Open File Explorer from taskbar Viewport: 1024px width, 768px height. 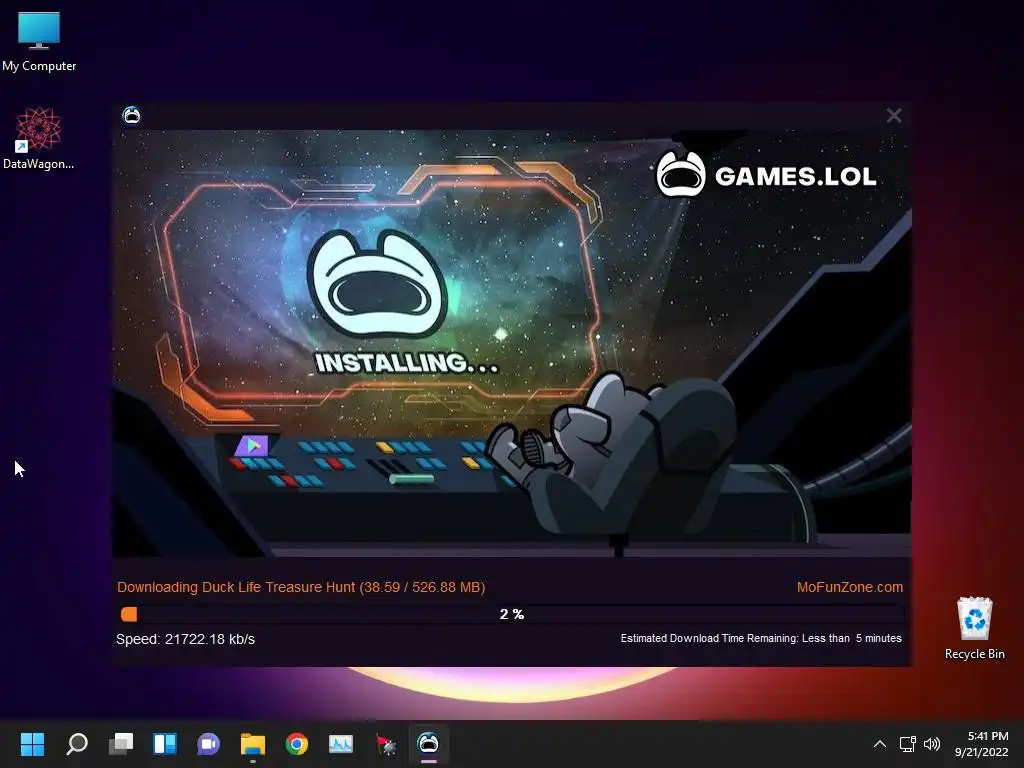point(253,744)
